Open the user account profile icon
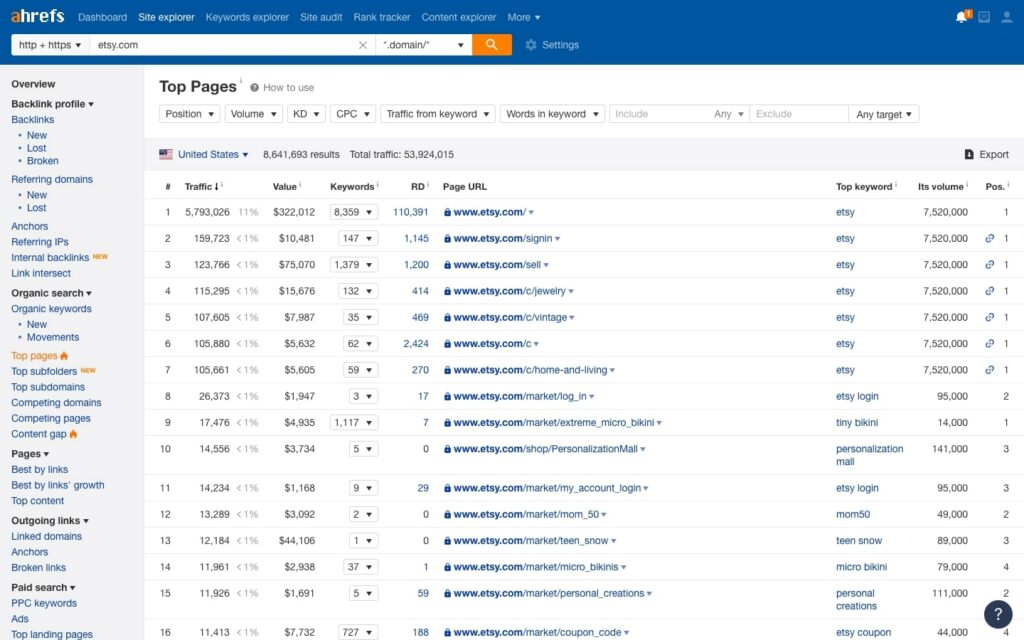 click(1007, 17)
